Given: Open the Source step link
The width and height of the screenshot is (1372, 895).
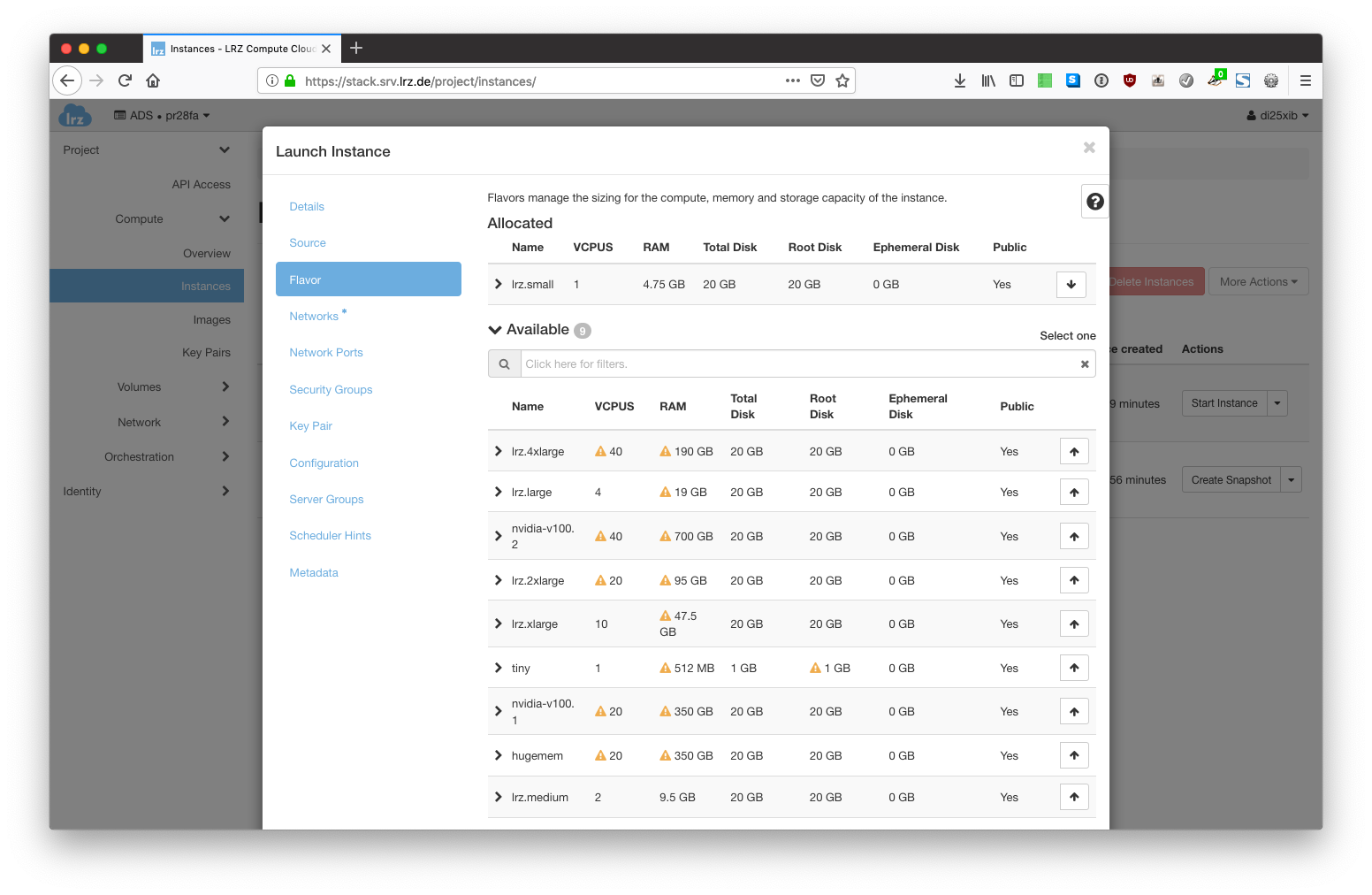Looking at the screenshot, I should click(x=308, y=243).
